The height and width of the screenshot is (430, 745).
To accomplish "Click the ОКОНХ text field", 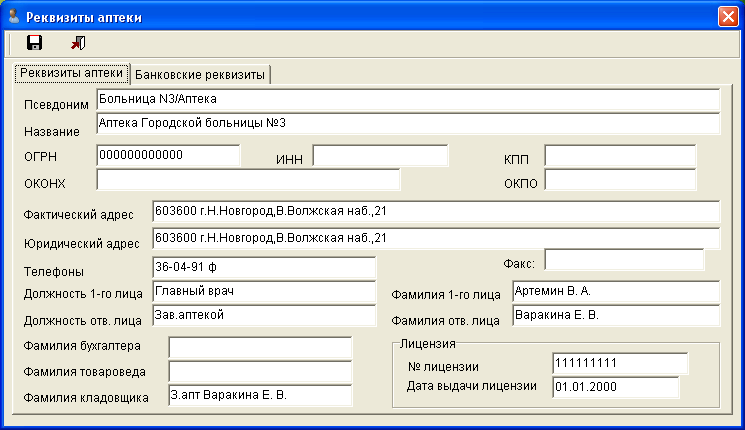I will click(248, 179).
